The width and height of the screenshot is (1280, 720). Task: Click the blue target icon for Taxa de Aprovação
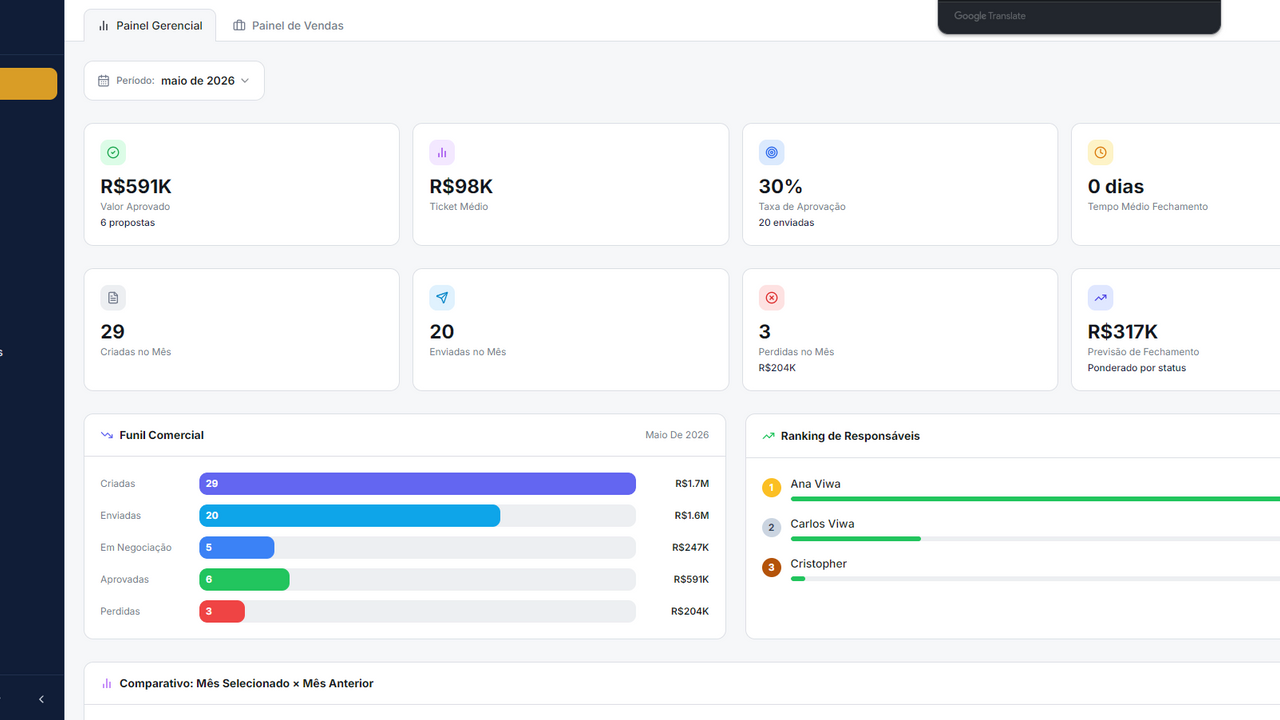[771, 153]
